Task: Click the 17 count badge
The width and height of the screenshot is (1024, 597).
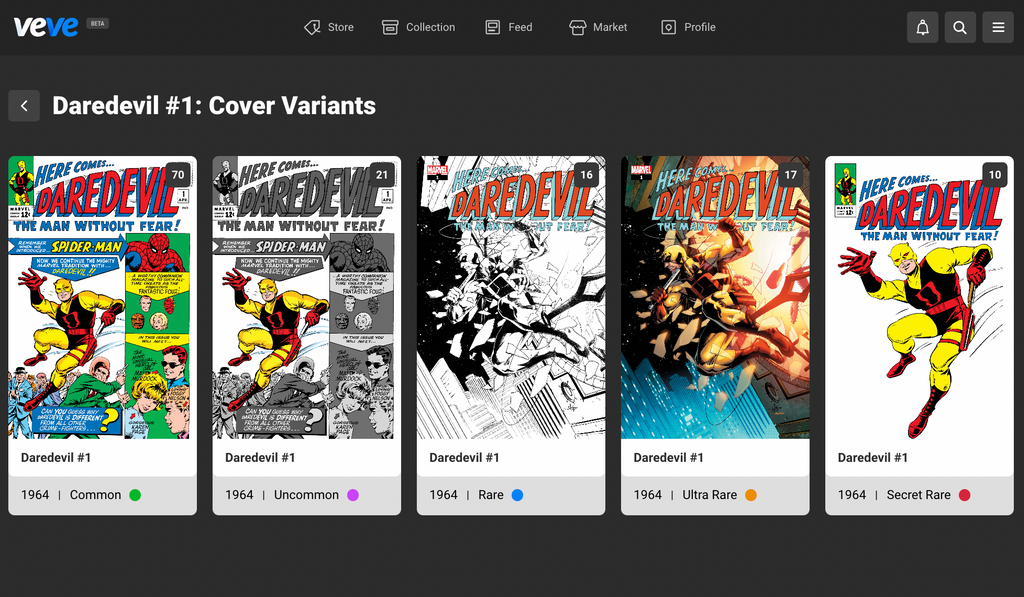Action: point(790,175)
